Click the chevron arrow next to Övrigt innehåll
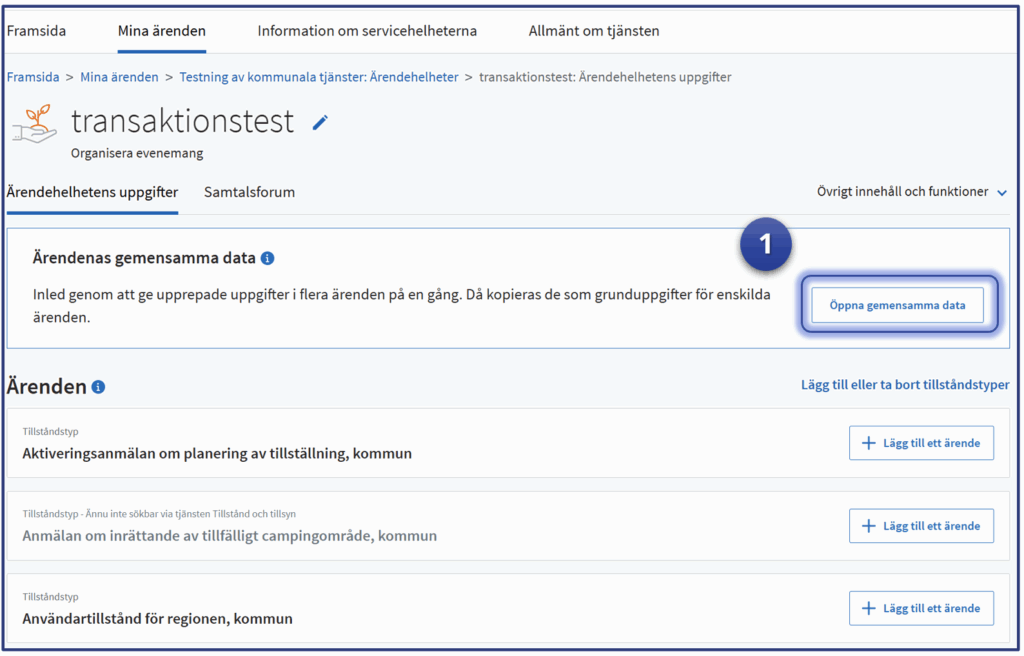The width and height of the screenshot is (1024, 656). point(1002,193)
